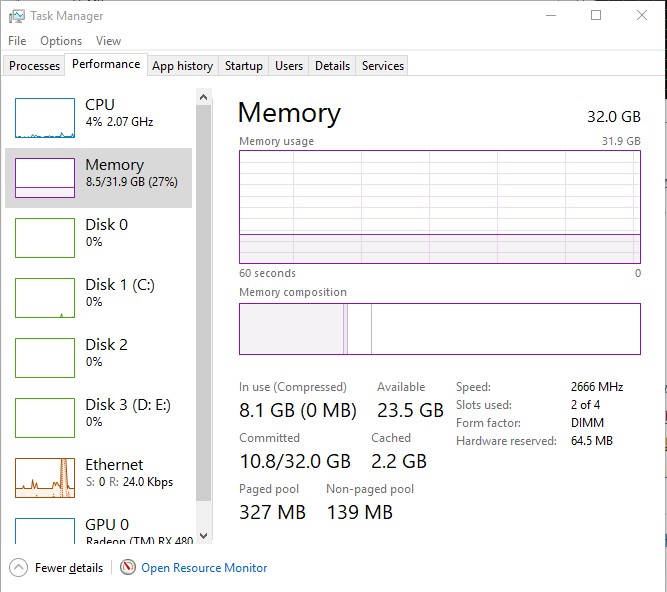Click the Fewer details collapse arrow icon

coord(18,567)
